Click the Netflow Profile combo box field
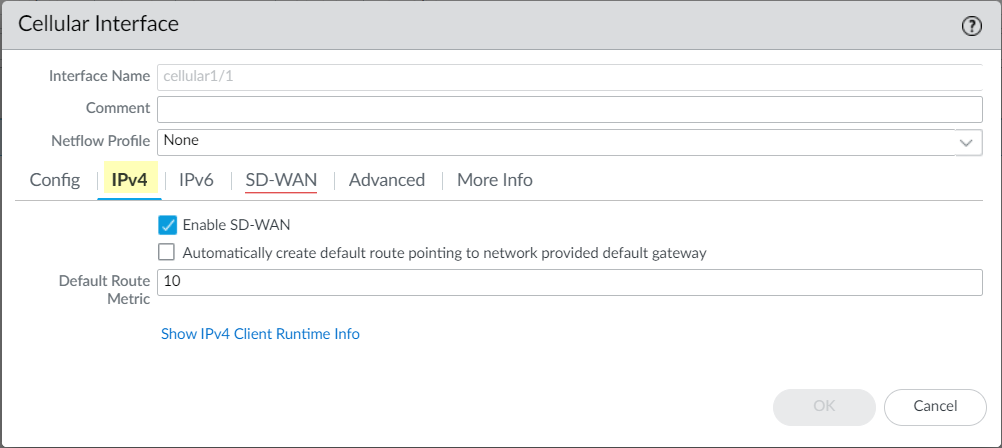Screen dimensions: 1002x448 coord(555,141)
